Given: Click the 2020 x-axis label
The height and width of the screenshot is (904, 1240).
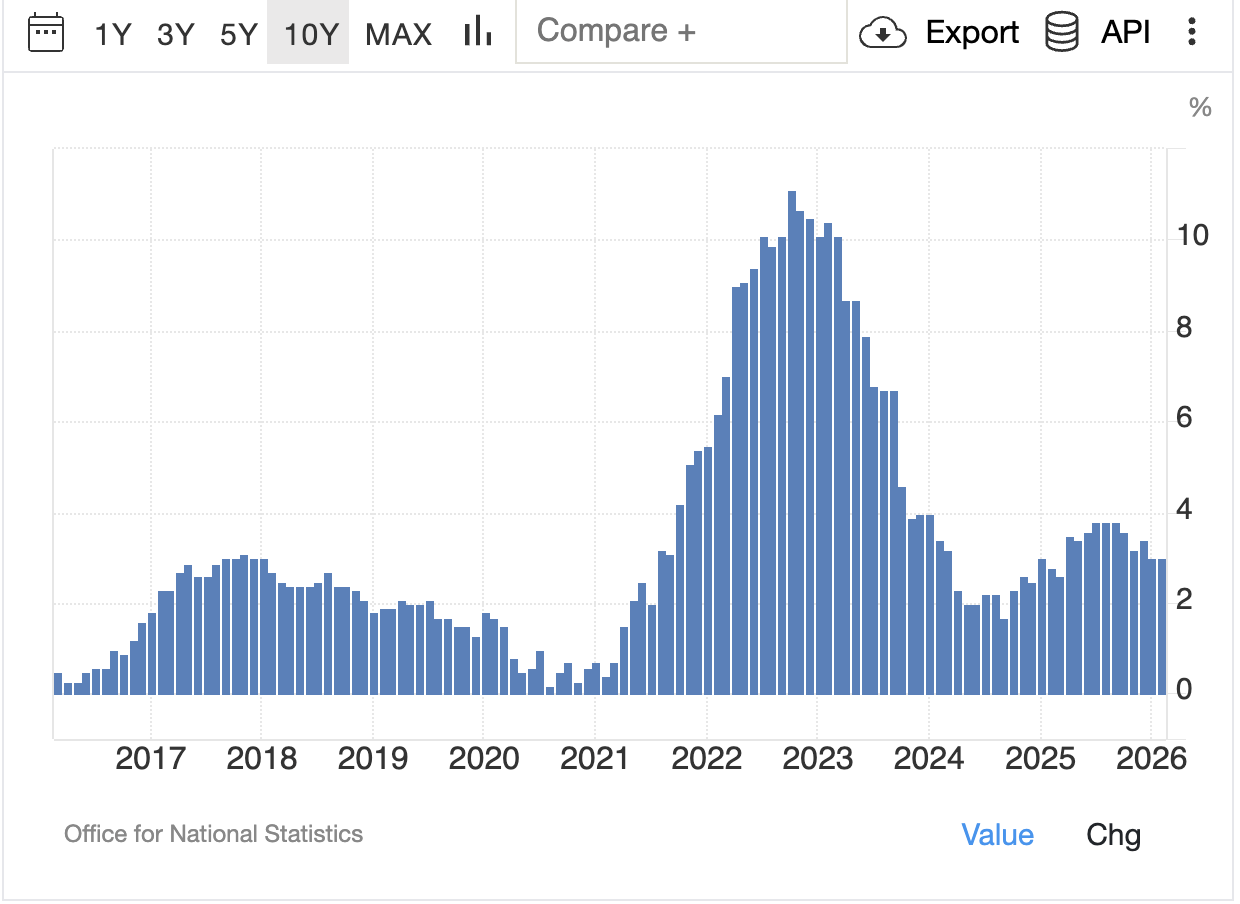Looking at the screenshot, I should [484, 759].
